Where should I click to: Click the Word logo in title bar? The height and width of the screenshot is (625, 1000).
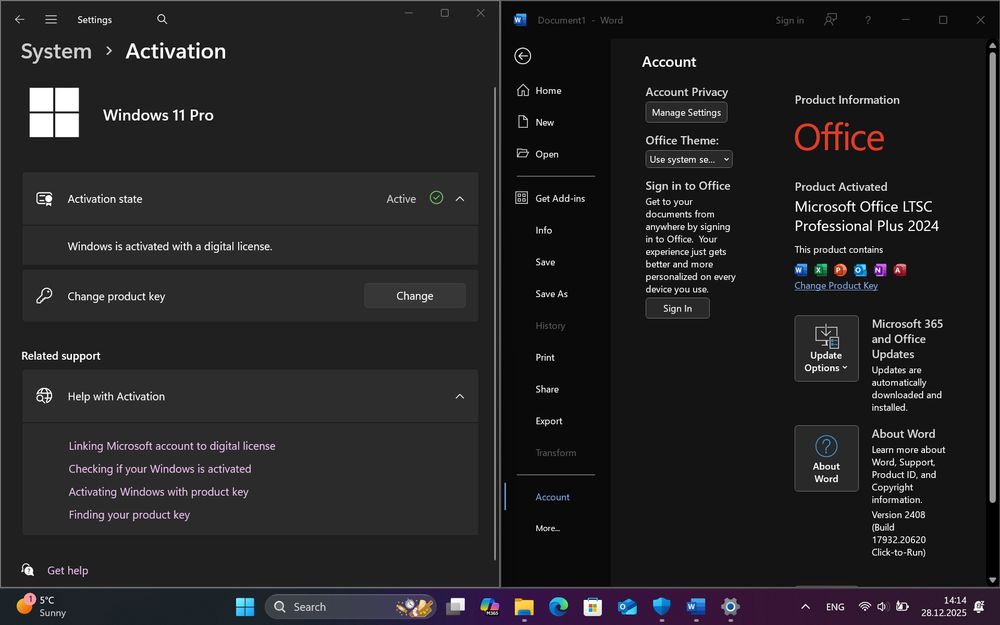click(x=520, y=20)
